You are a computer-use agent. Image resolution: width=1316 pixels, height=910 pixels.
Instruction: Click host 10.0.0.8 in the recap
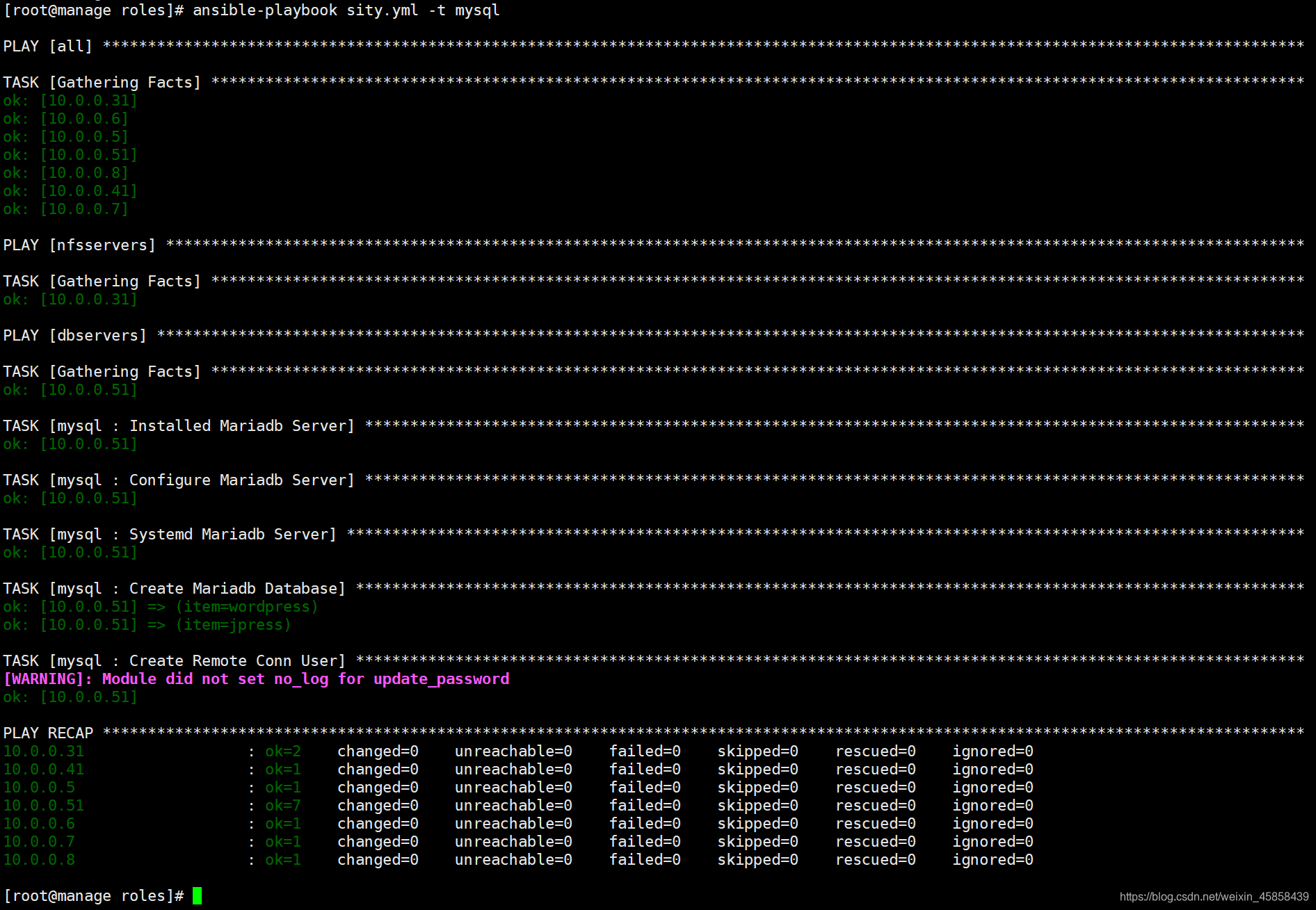click(x=39, y=859)
